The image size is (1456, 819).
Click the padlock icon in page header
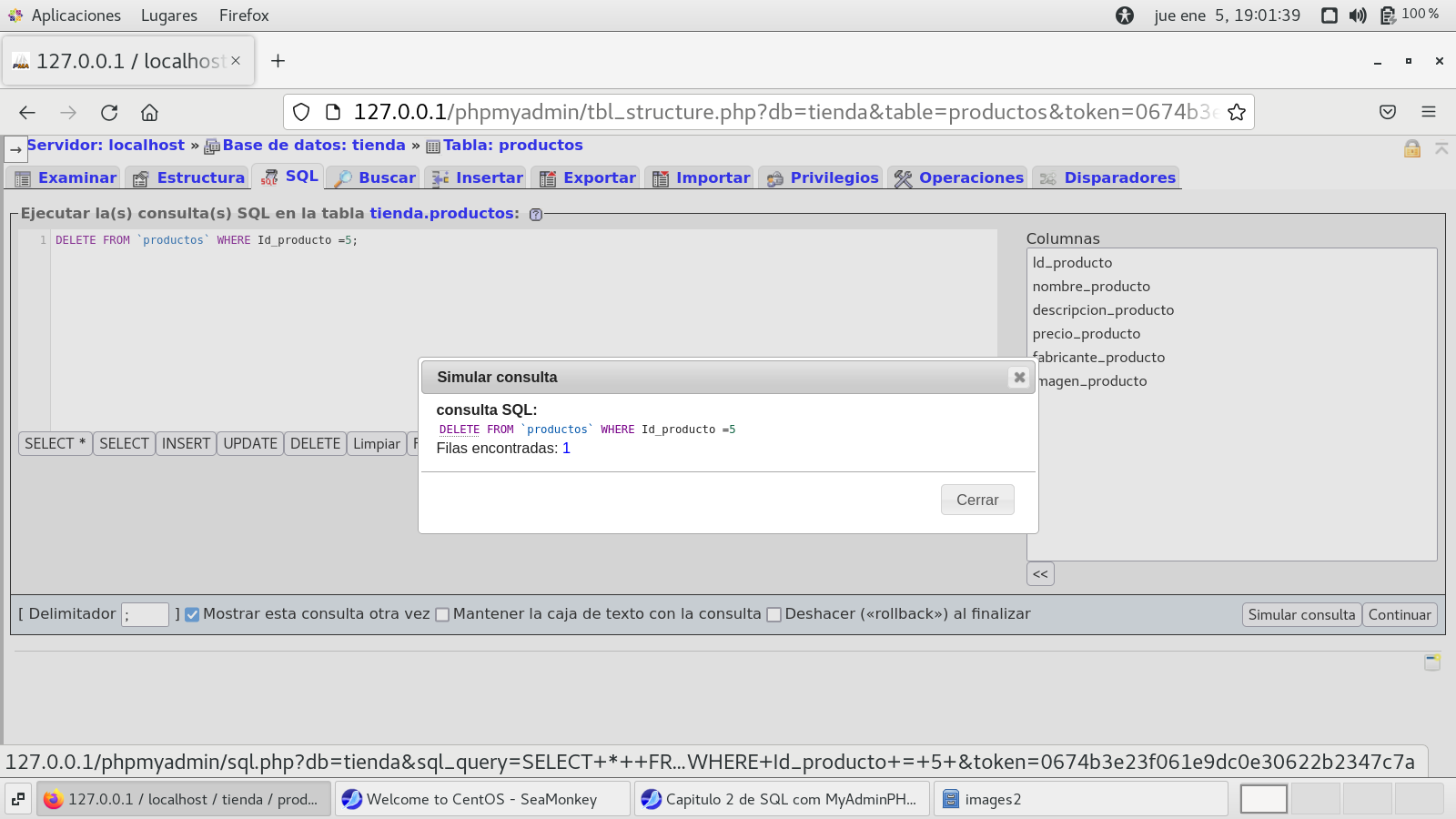tap(1411, 149)
